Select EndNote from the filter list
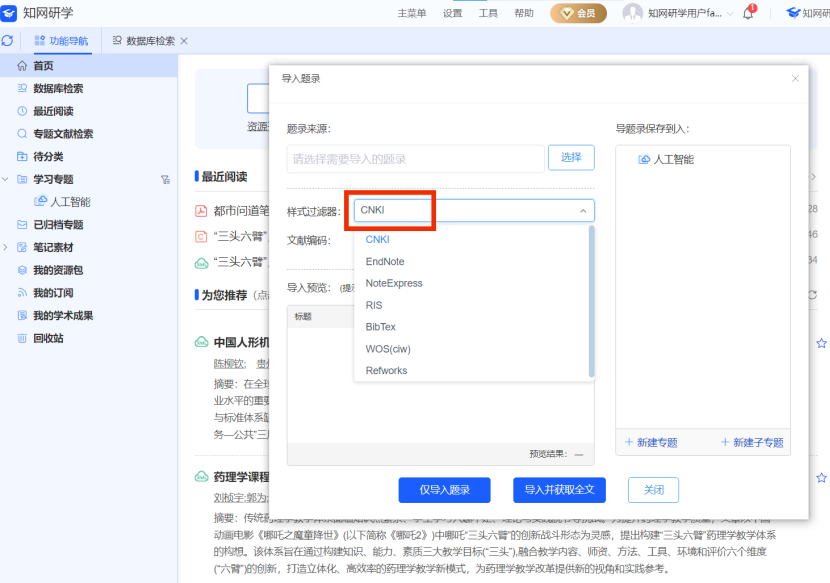The width and height of the screenshot is (830, 583). 385,261
